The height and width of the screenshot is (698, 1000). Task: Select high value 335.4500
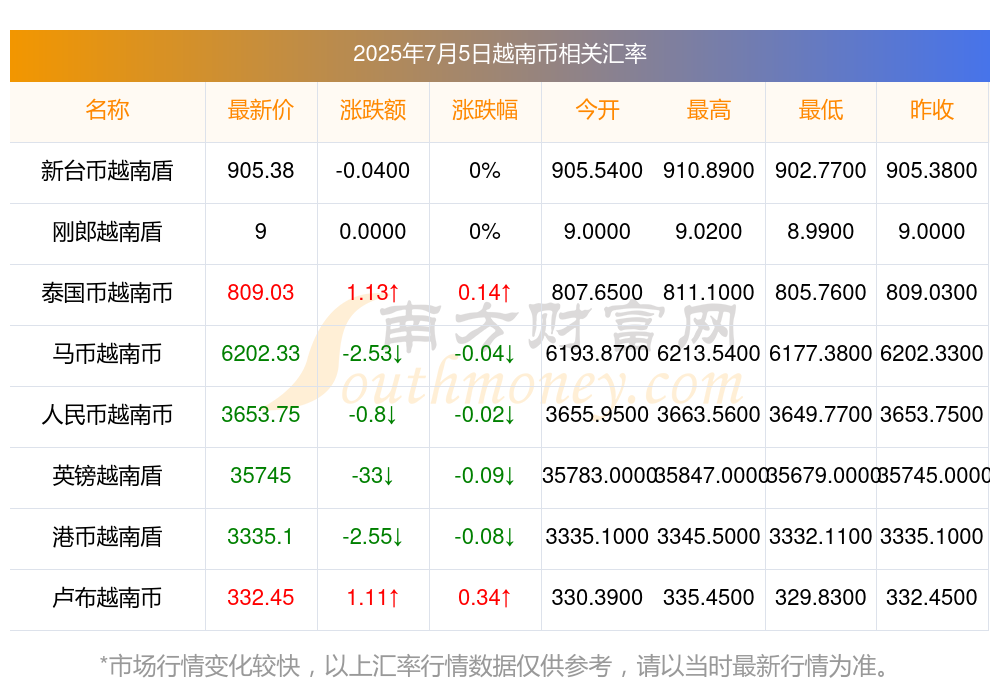[709, 598]
